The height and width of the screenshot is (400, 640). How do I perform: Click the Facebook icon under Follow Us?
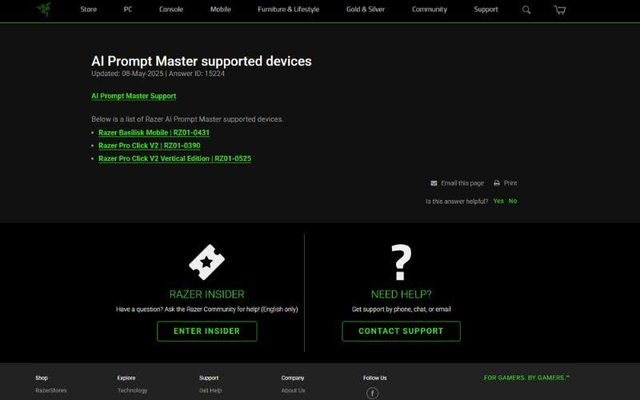(x=372, y=393)
